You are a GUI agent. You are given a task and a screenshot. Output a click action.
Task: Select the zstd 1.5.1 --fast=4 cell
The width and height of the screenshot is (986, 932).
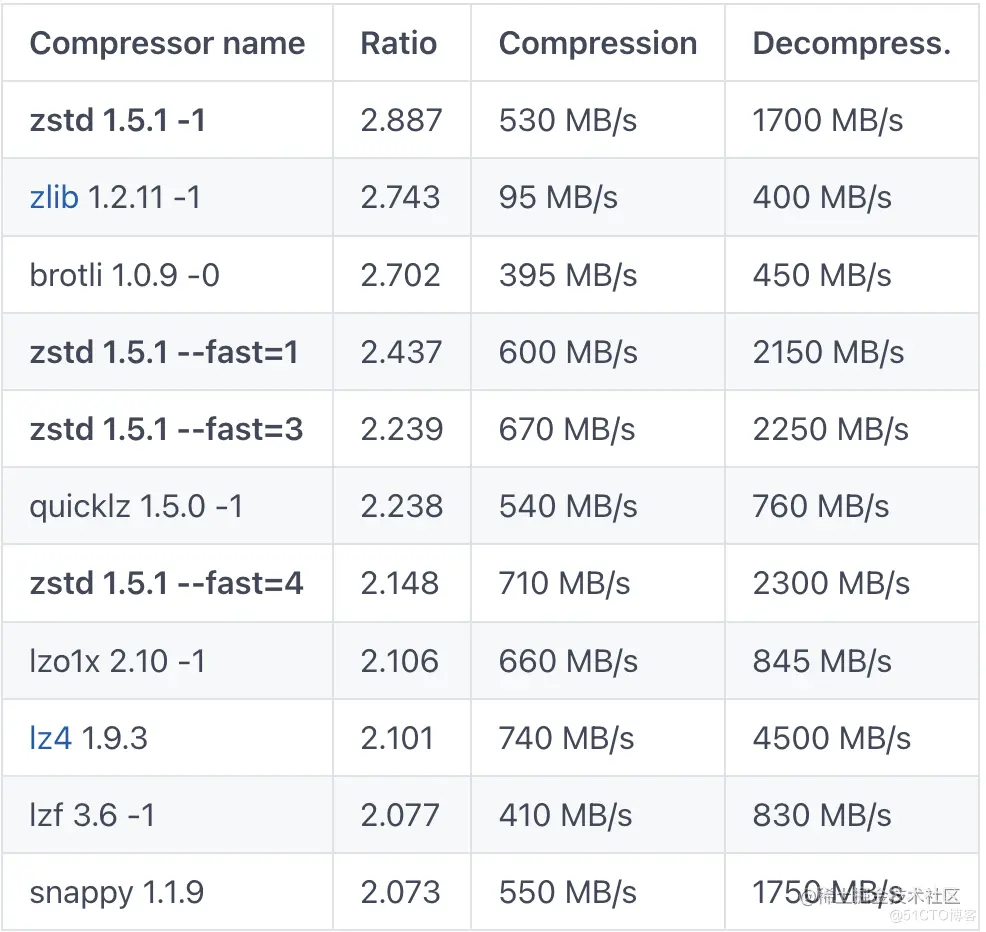pos(167,584)
